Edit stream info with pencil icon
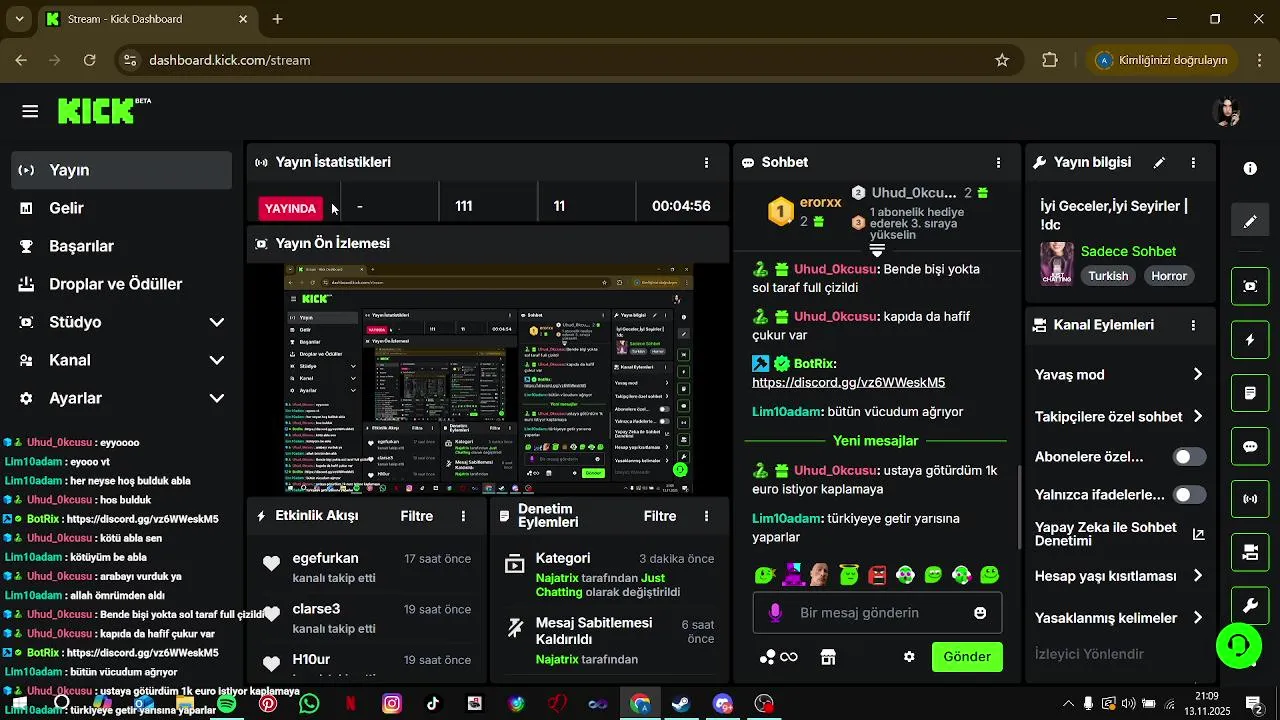The height and width of the screenshot is (720, 1280). click(x=1159, y=162)
